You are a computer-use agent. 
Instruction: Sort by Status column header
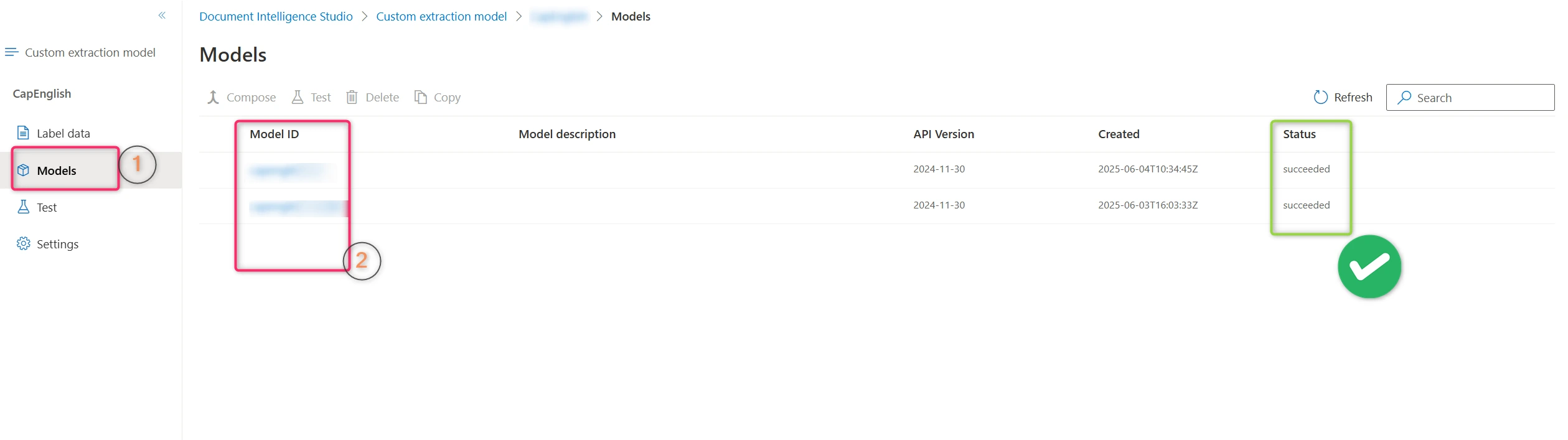1299,134
